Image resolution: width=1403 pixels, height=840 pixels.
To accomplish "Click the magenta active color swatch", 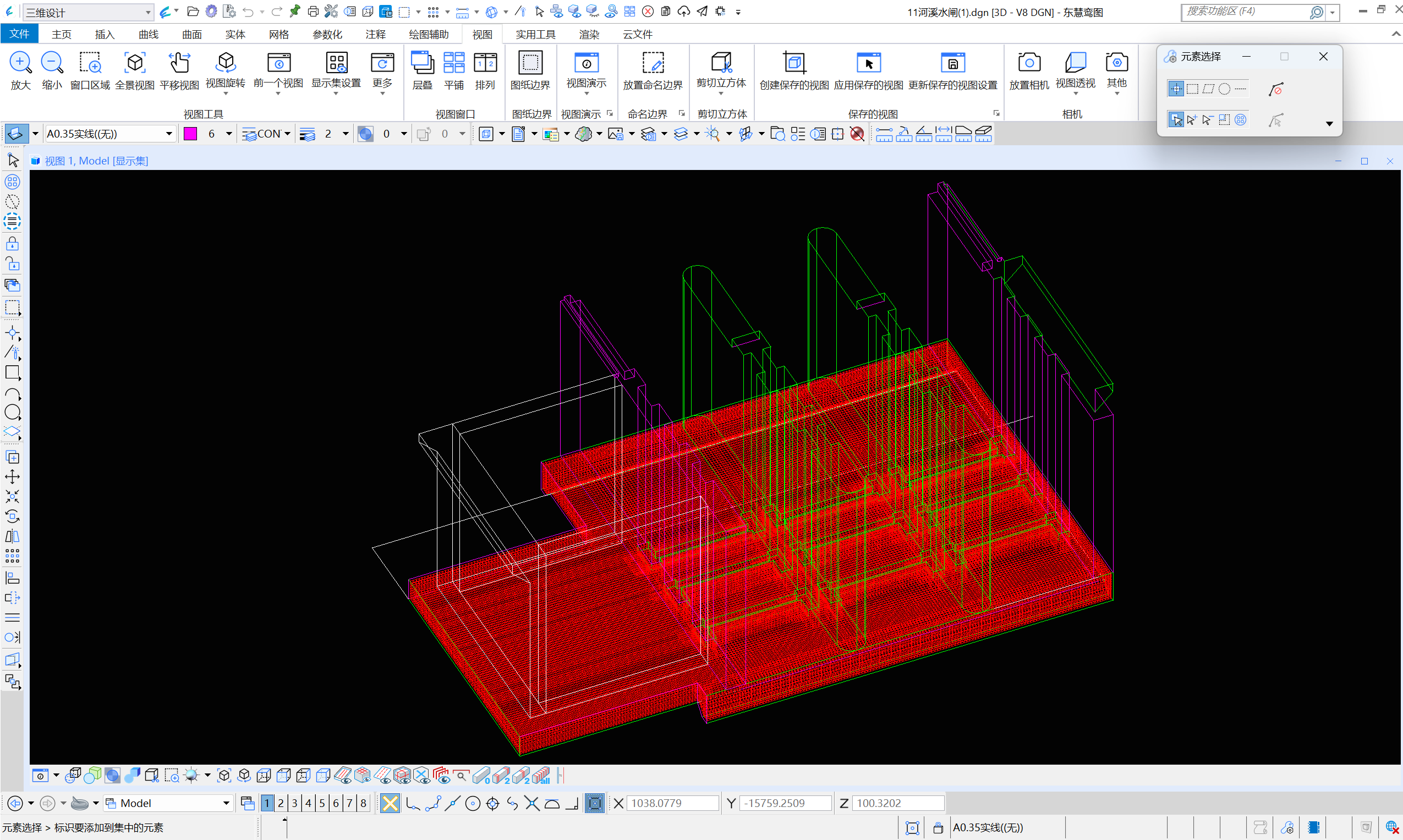I will click(x=191, y=134).
